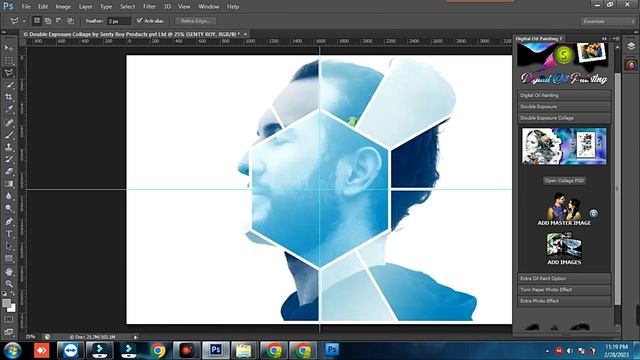This screenshot has width=640, height=360.
Task: Open the Window menu
Action: coord(209,7)
